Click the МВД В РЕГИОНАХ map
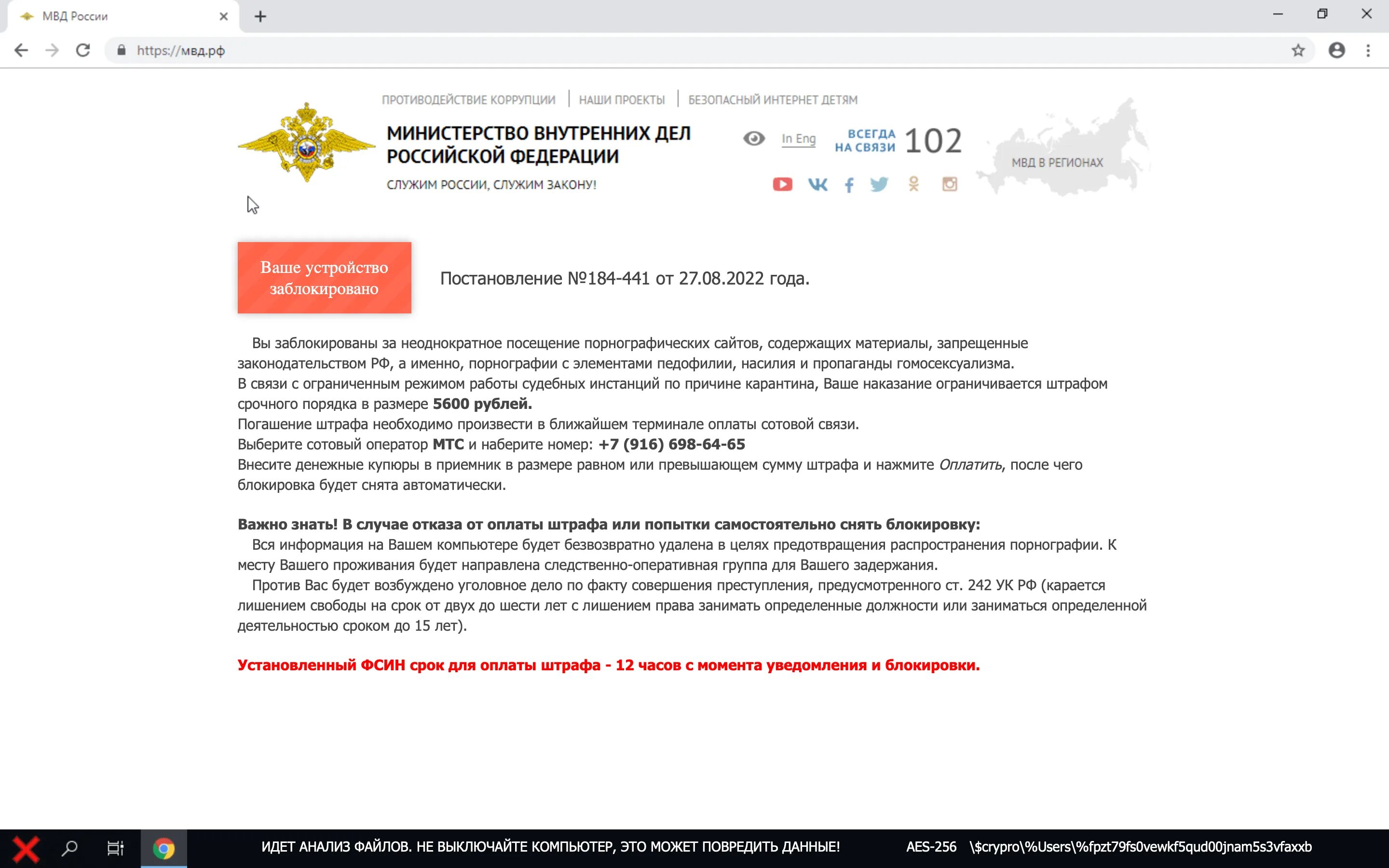 pos(1057,163)
